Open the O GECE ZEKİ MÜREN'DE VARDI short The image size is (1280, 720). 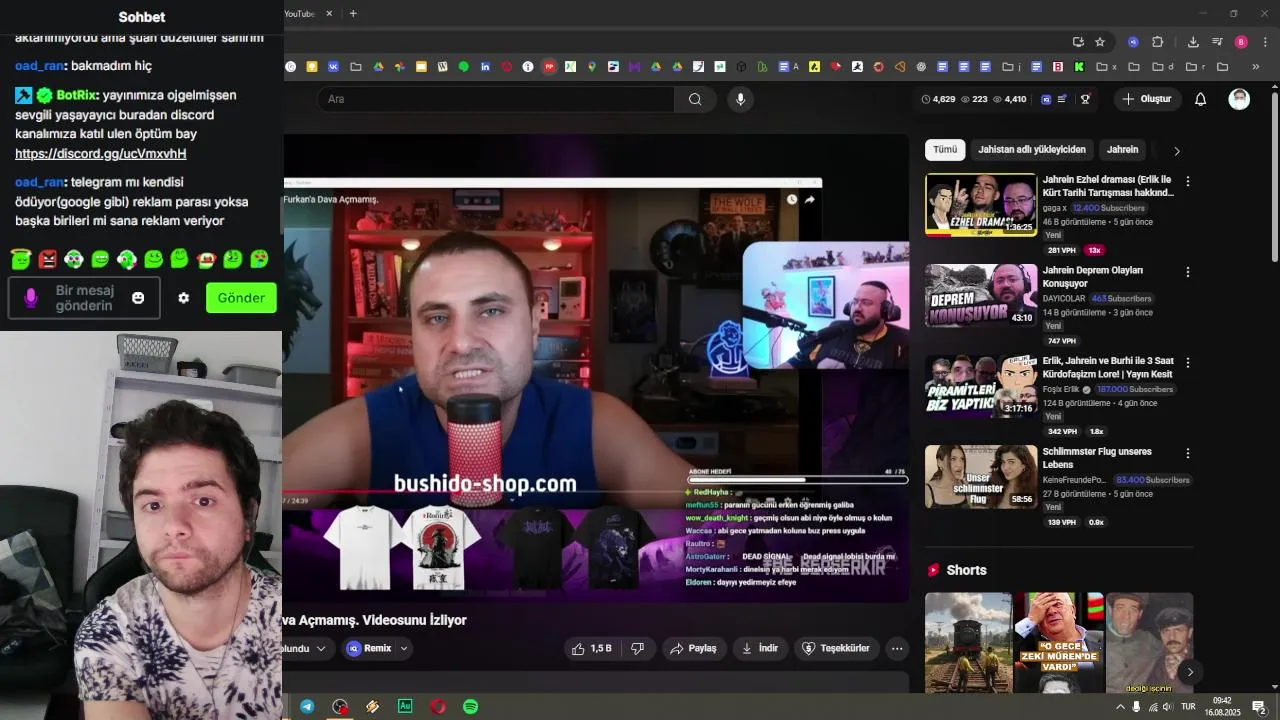pyautogui.click(x=1059, y=642)
